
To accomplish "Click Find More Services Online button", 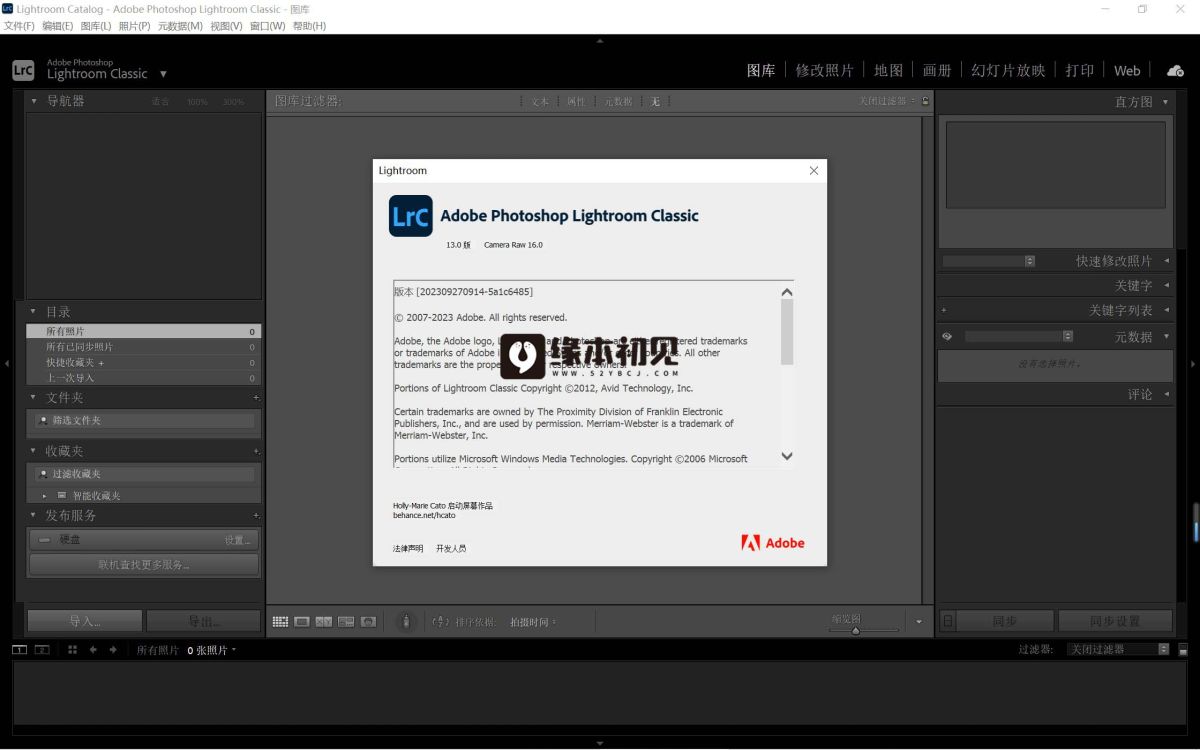I will [144, 565].
